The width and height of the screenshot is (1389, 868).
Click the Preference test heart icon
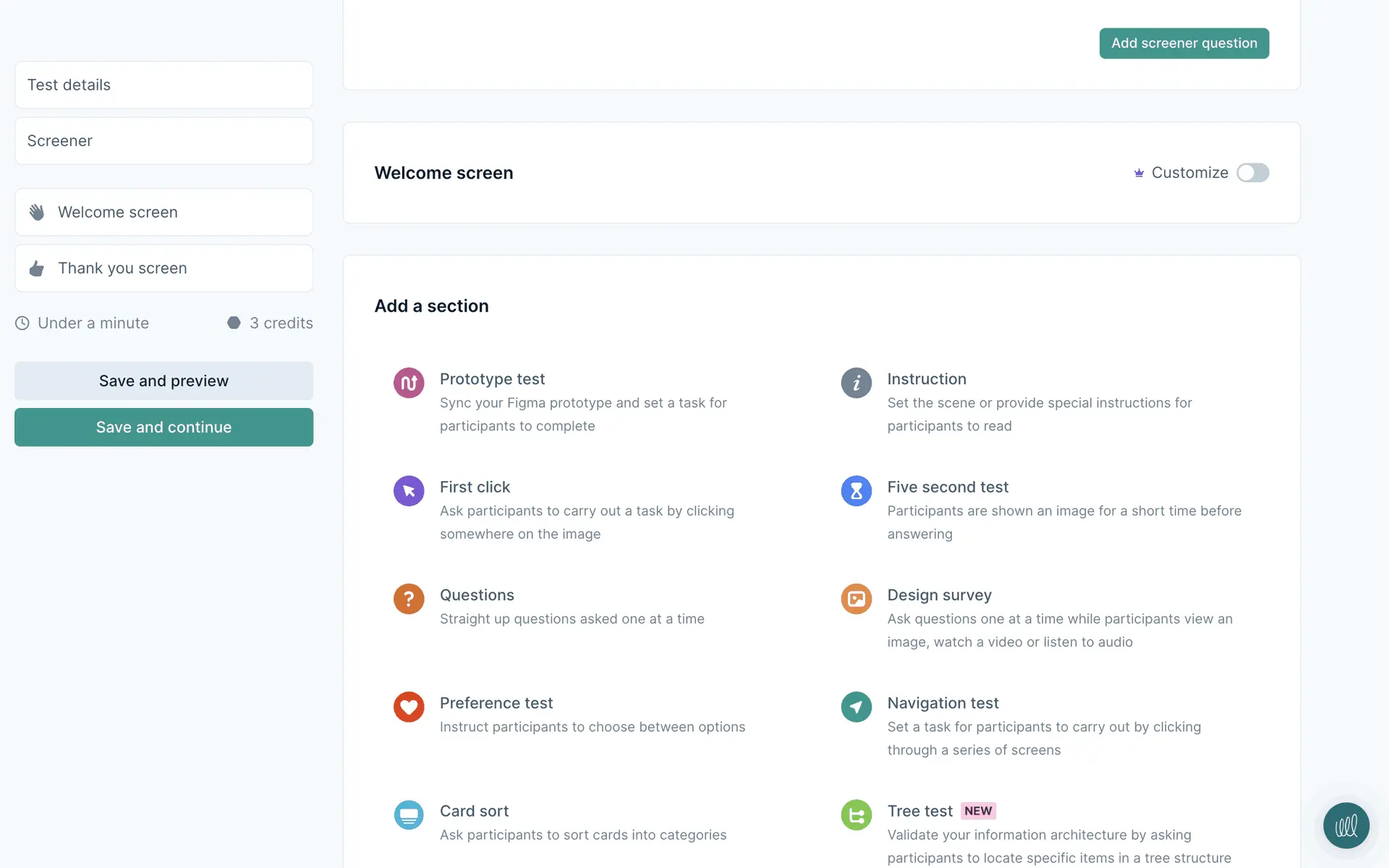click(409, 707)
